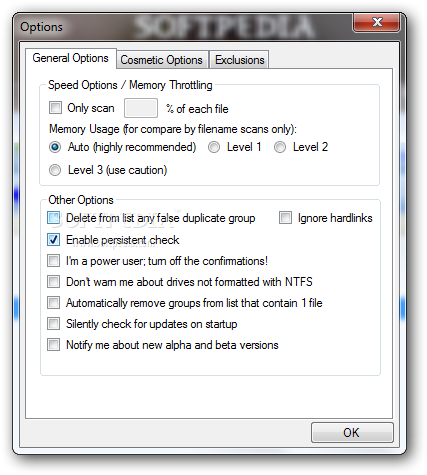Confirm settings with the OK button

click(x=352, y=433)
